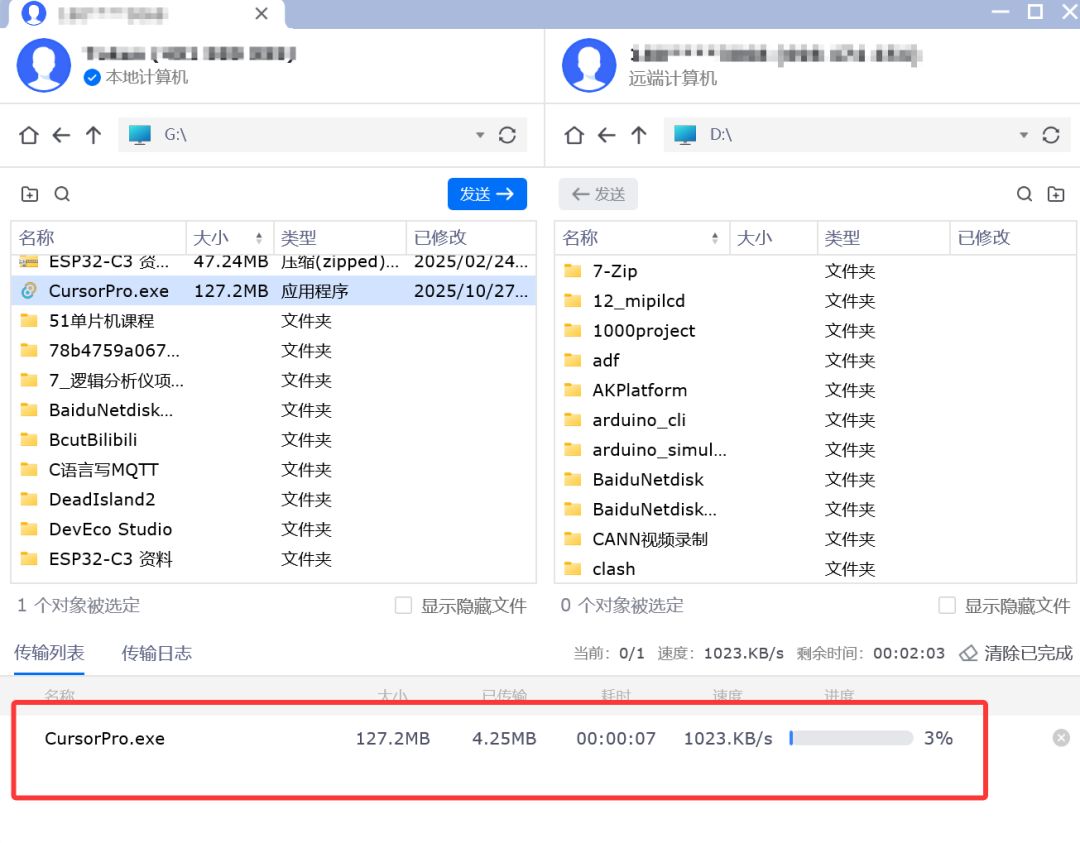Select the ESP32-C3 zipped file row
Viewport: 1080px width, 843px height.
click(x=273, y=264)
